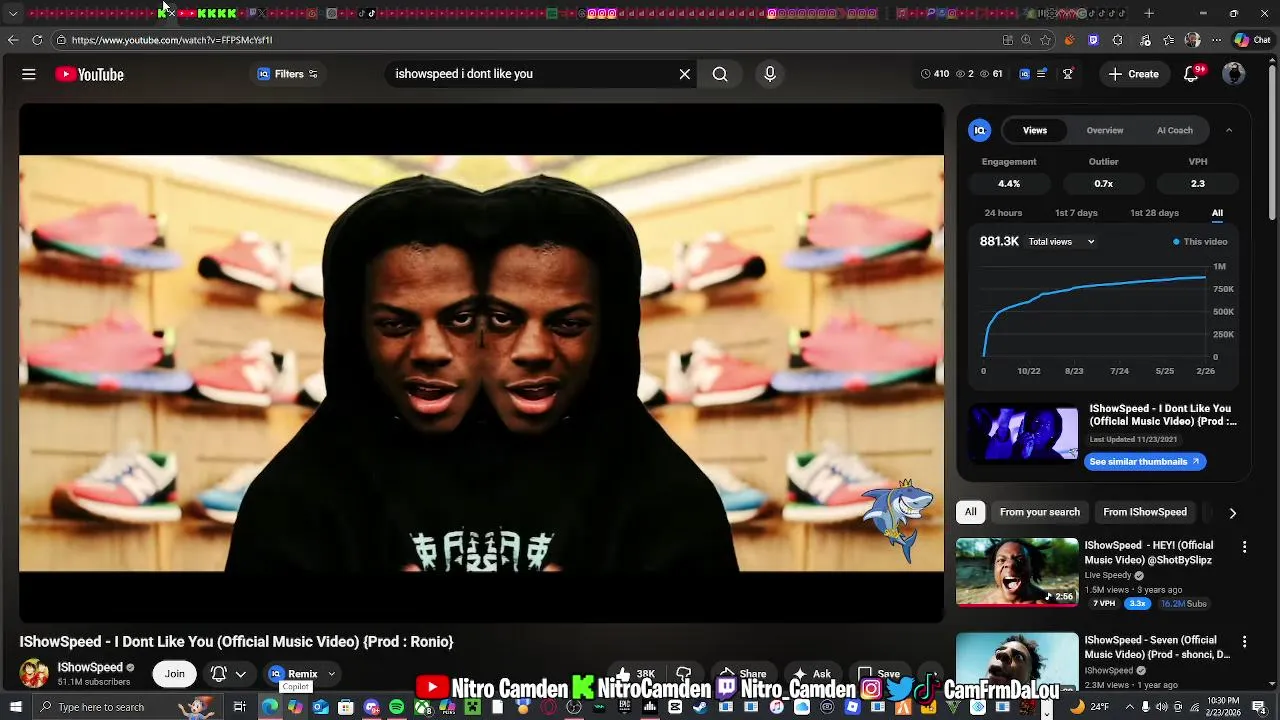Collapse the vidIQ panel with the chevron
Image resolution: width=1280 pixels, height=720 pixels.
coord(1229,130)
